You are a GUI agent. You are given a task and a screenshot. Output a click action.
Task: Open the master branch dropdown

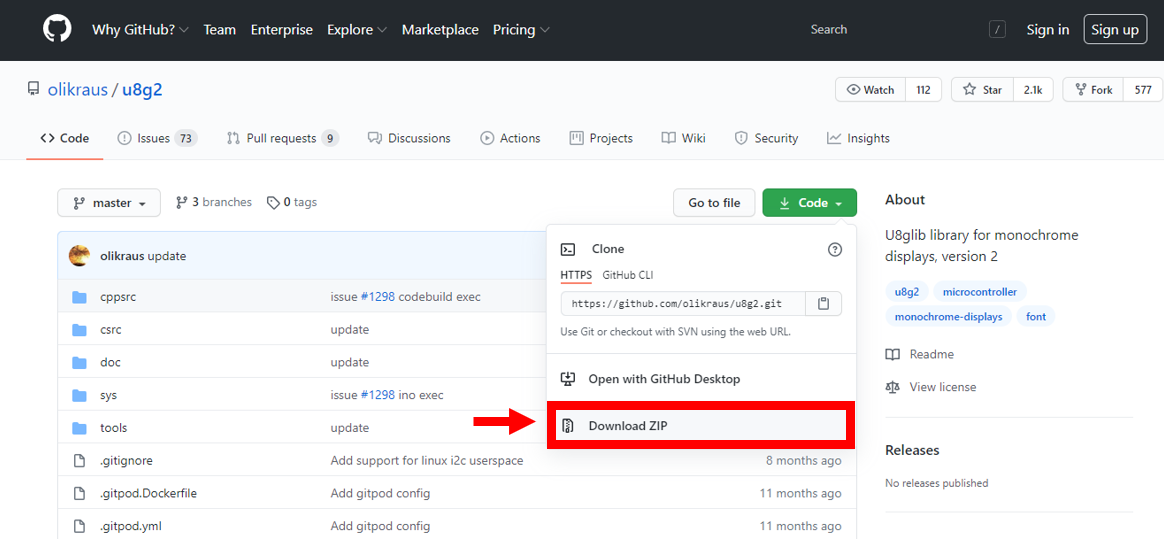[x=109, y=203]
